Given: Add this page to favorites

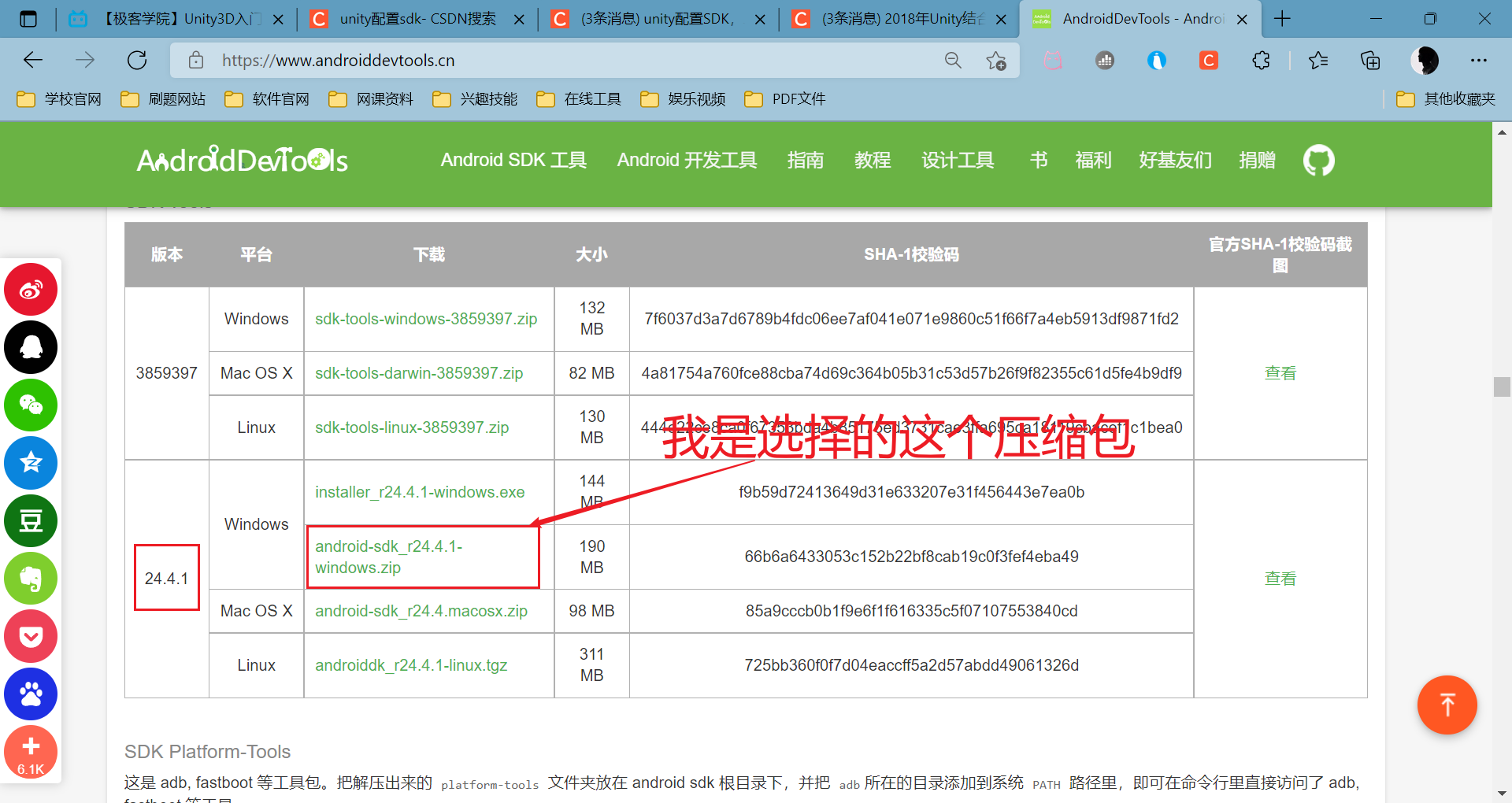Looking at the screenshot, I should [996, 61].
